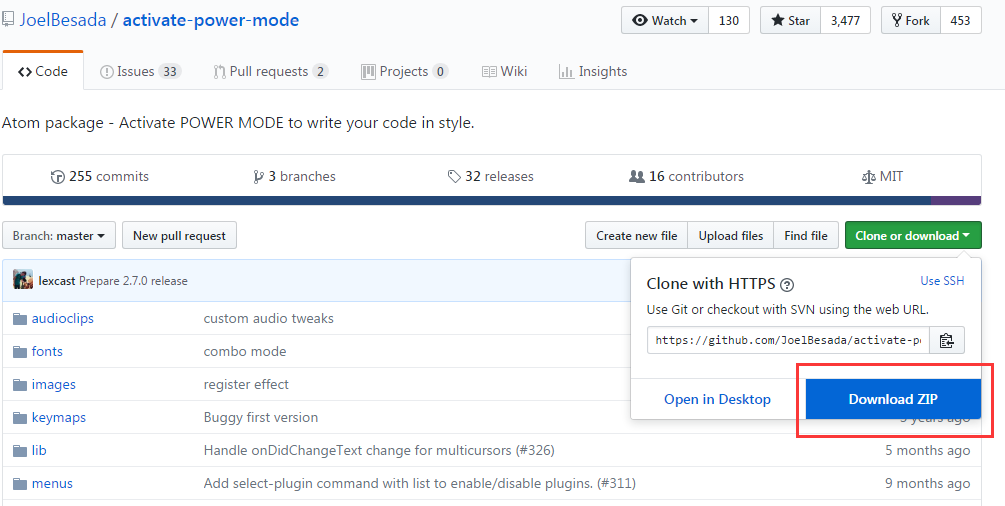
Task: Click the folder icon next to images
Action: click(20, 385)
